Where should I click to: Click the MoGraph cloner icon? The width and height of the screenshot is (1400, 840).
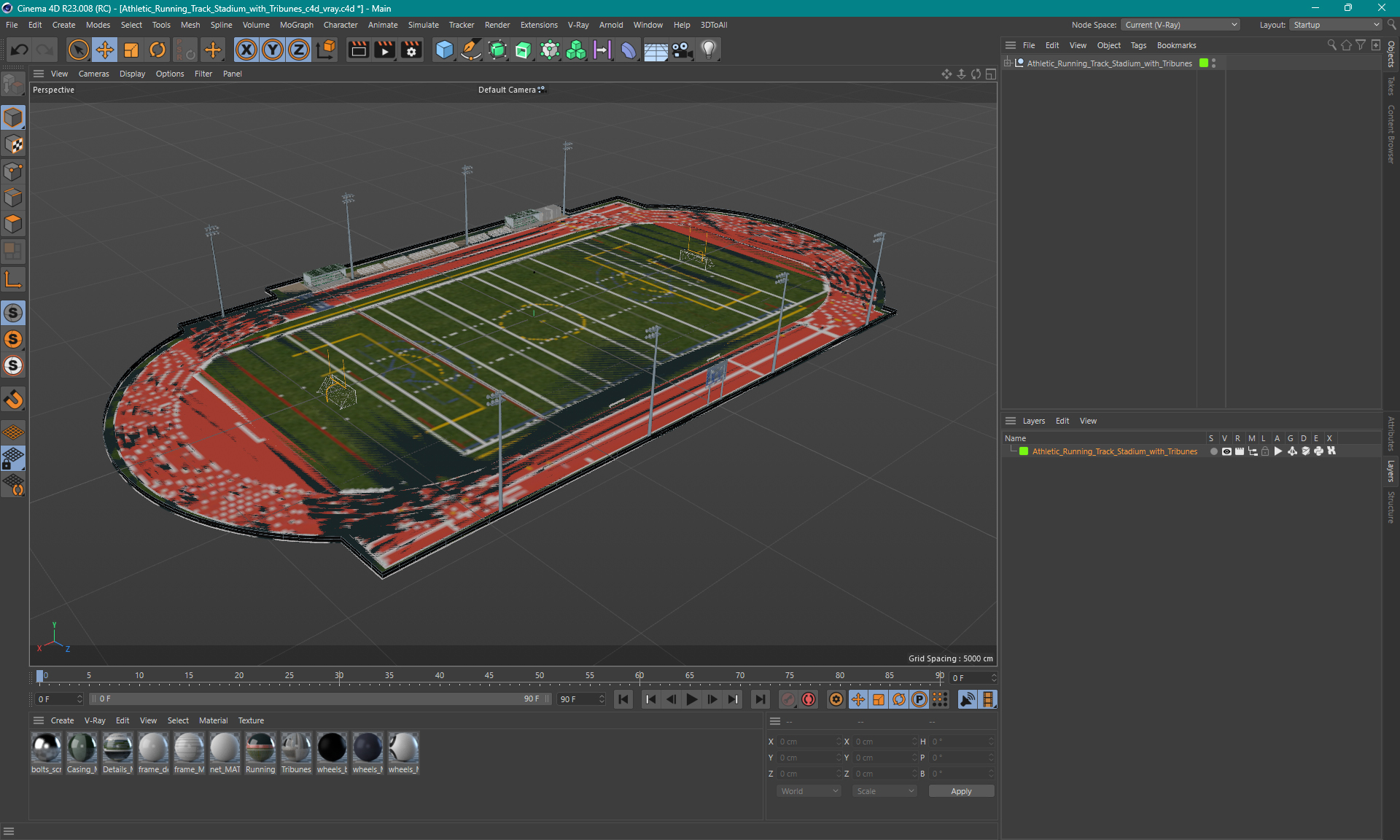576,50
